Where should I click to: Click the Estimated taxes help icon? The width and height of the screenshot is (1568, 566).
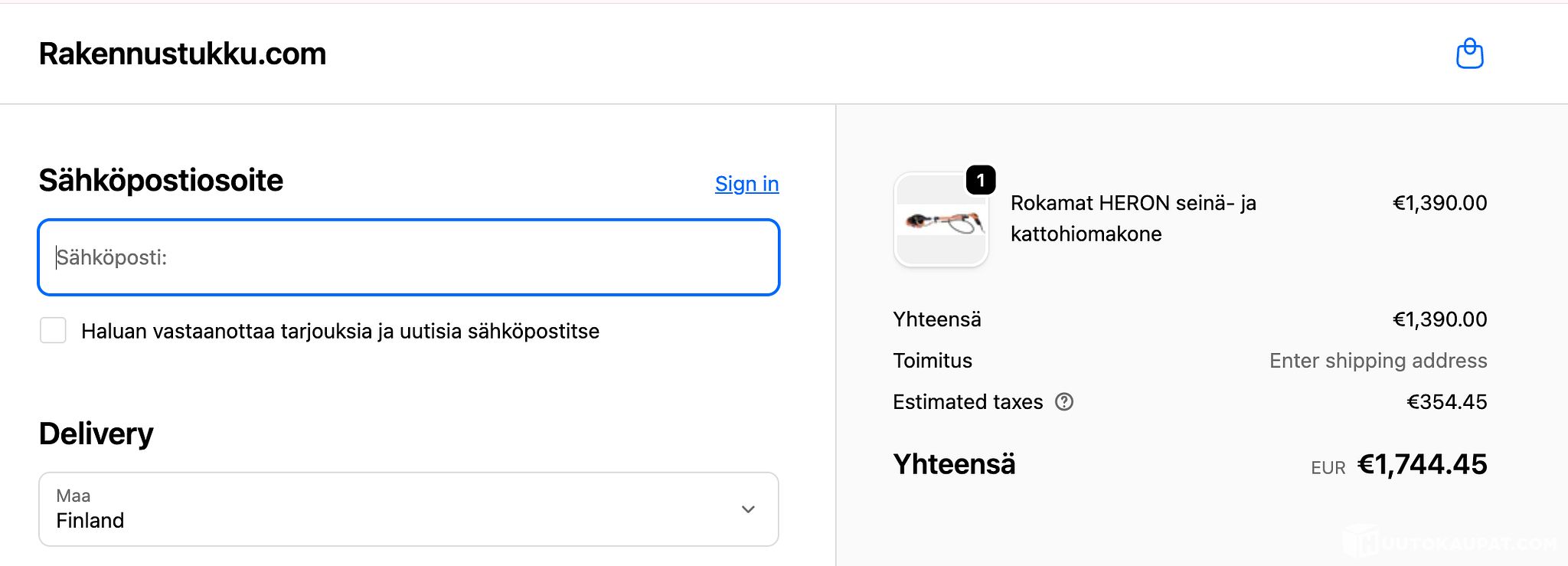[1064, 401]
